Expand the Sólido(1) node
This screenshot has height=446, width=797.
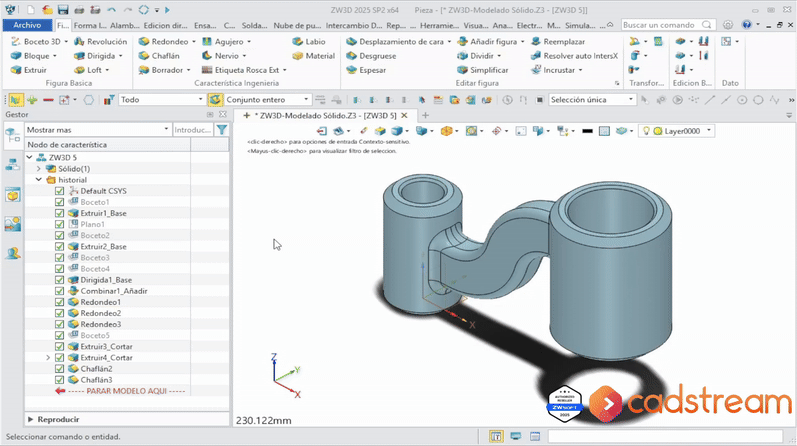[x=39, y=168]
